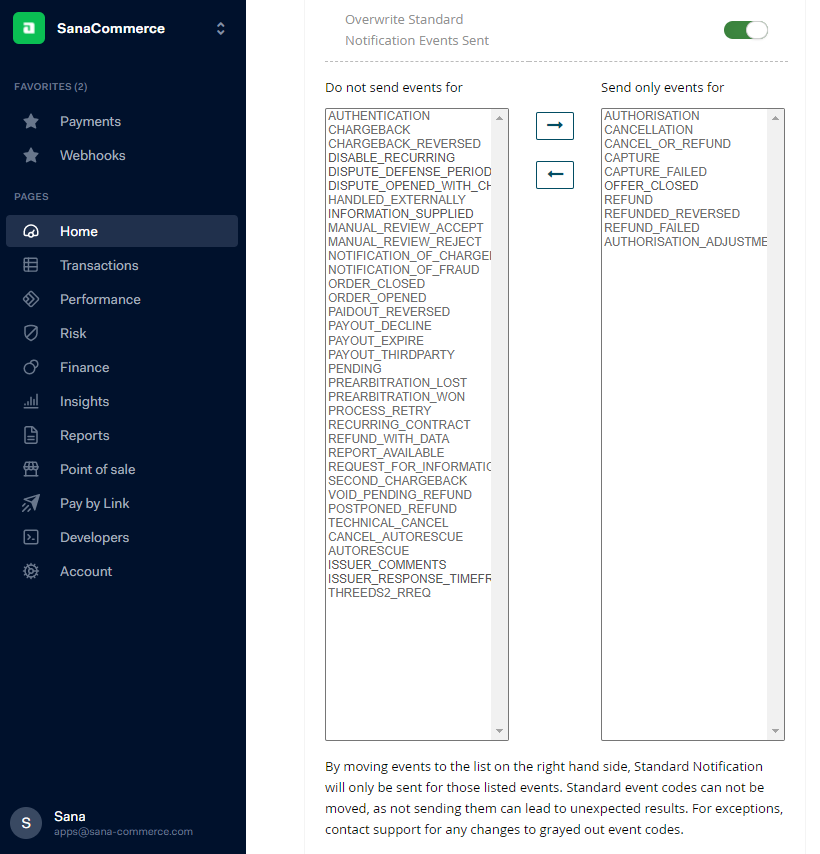Screen dimensions: 820x854
Task: Click the star icon beside Webhooks favorite
Action: pos(31,155)
